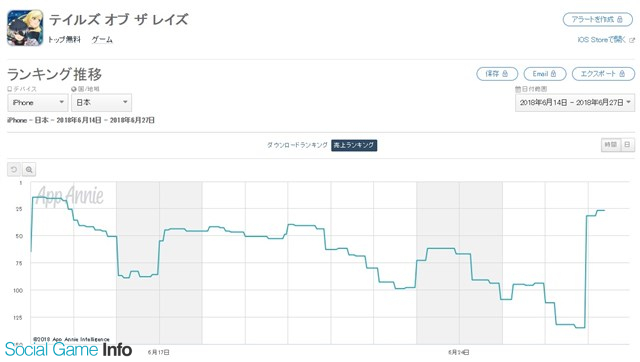Click the アラートを作成 button
640x362 pixels.
click(x=598, y=20)
